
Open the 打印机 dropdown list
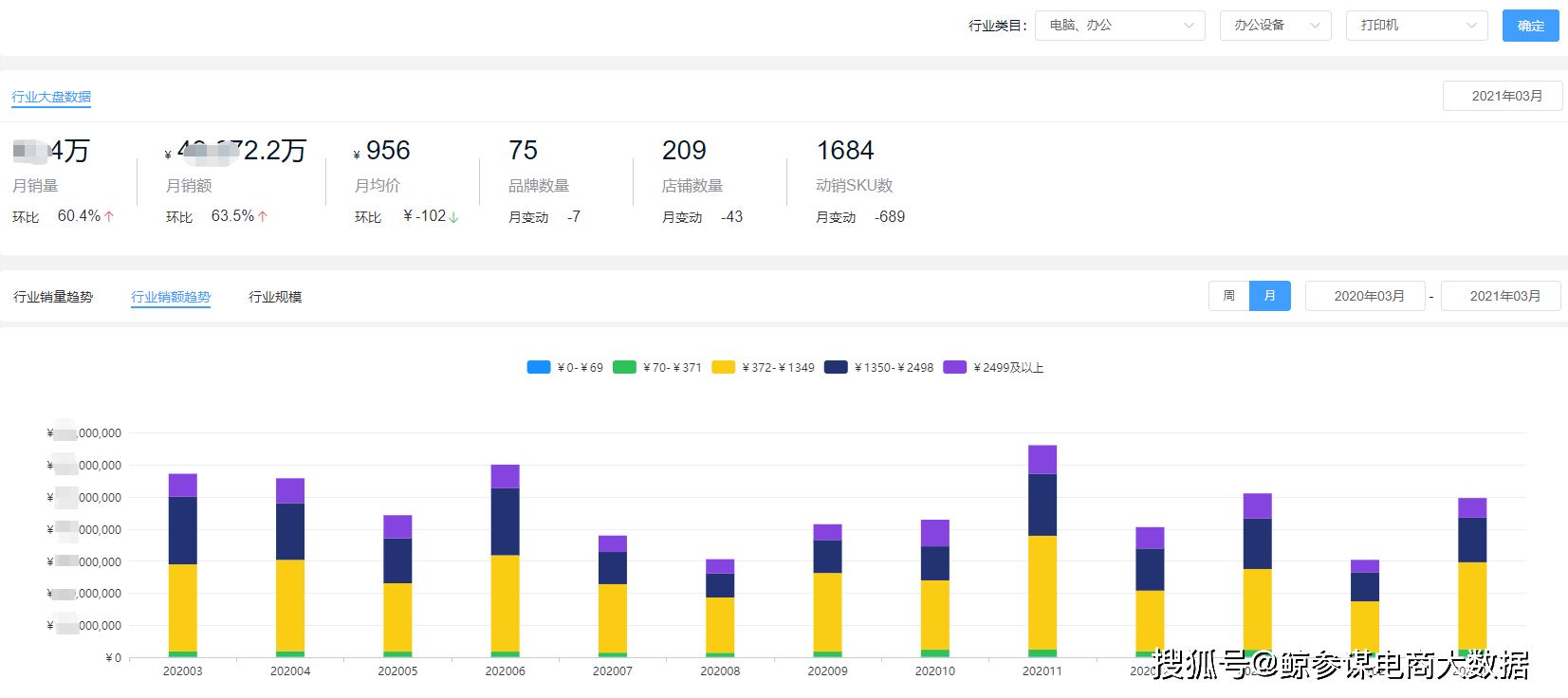point(1417,26)
